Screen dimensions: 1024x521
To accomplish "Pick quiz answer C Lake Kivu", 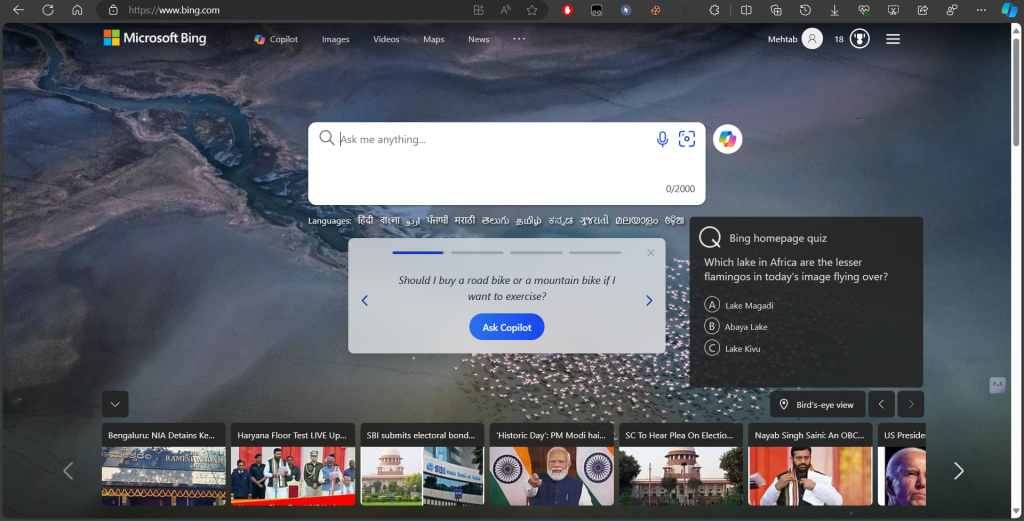I will [x=712, y=348].
